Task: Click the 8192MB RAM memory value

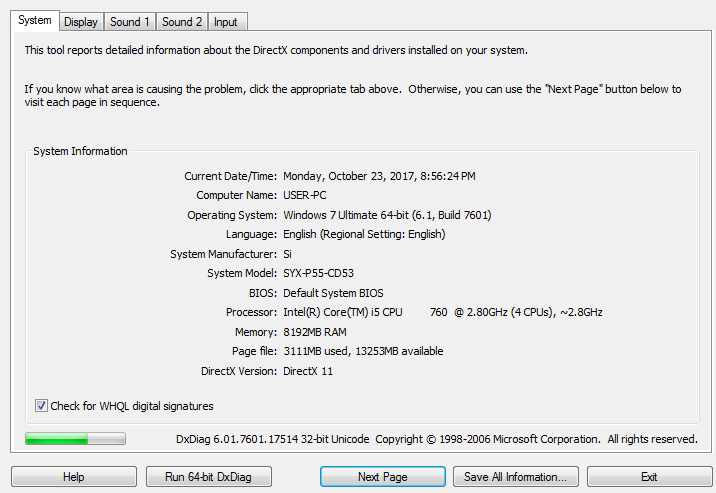Action: pos(315,332)
